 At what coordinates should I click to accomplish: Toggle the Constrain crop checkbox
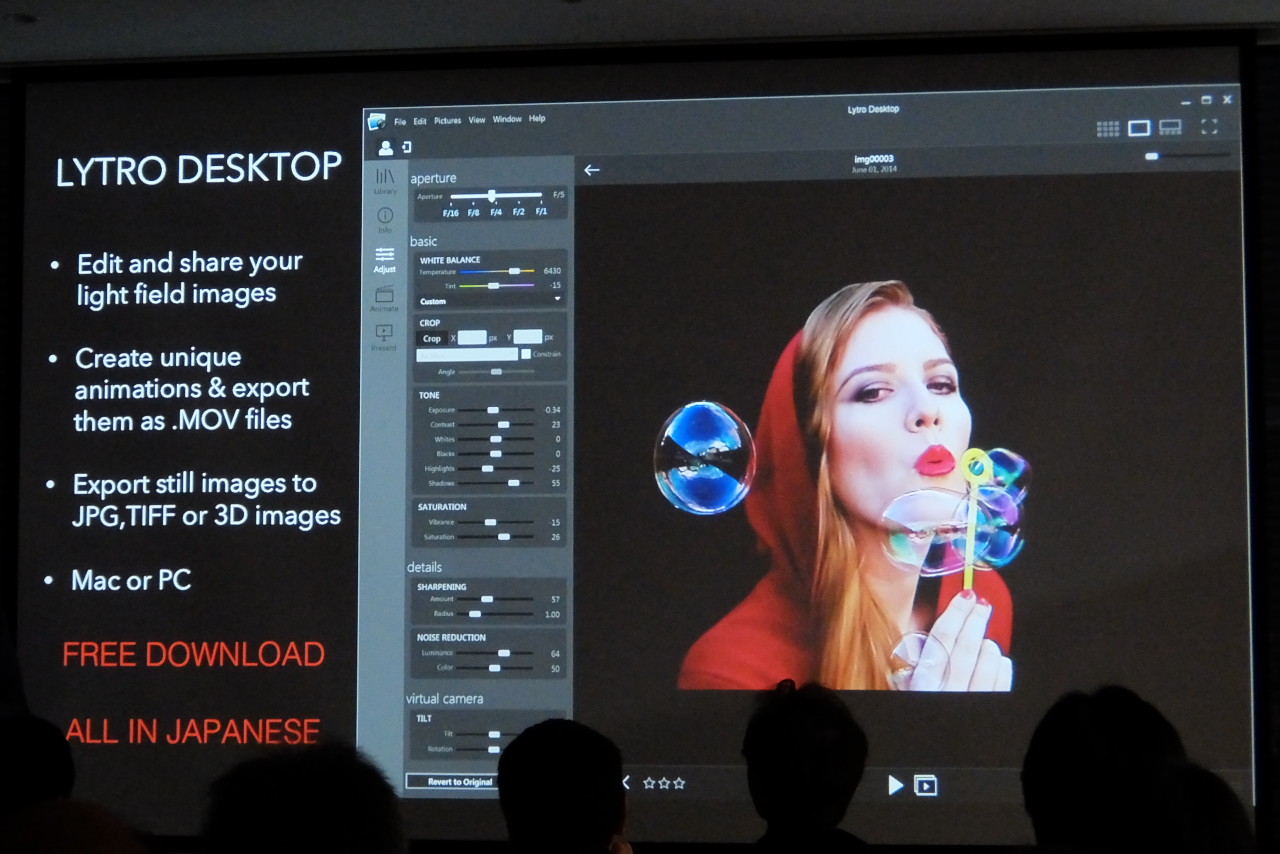click(526, 354)
